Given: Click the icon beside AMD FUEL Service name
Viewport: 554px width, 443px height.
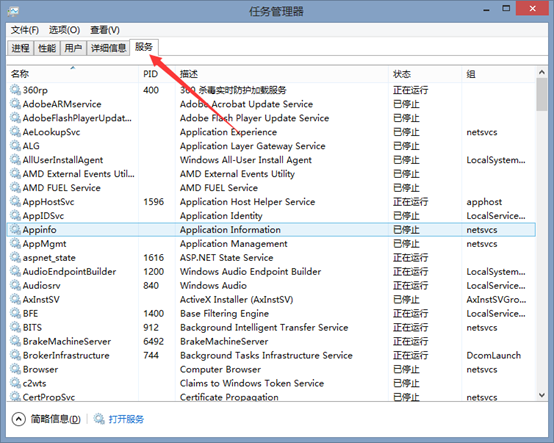Looking at the screenshot, I should [x=15, y=188].
